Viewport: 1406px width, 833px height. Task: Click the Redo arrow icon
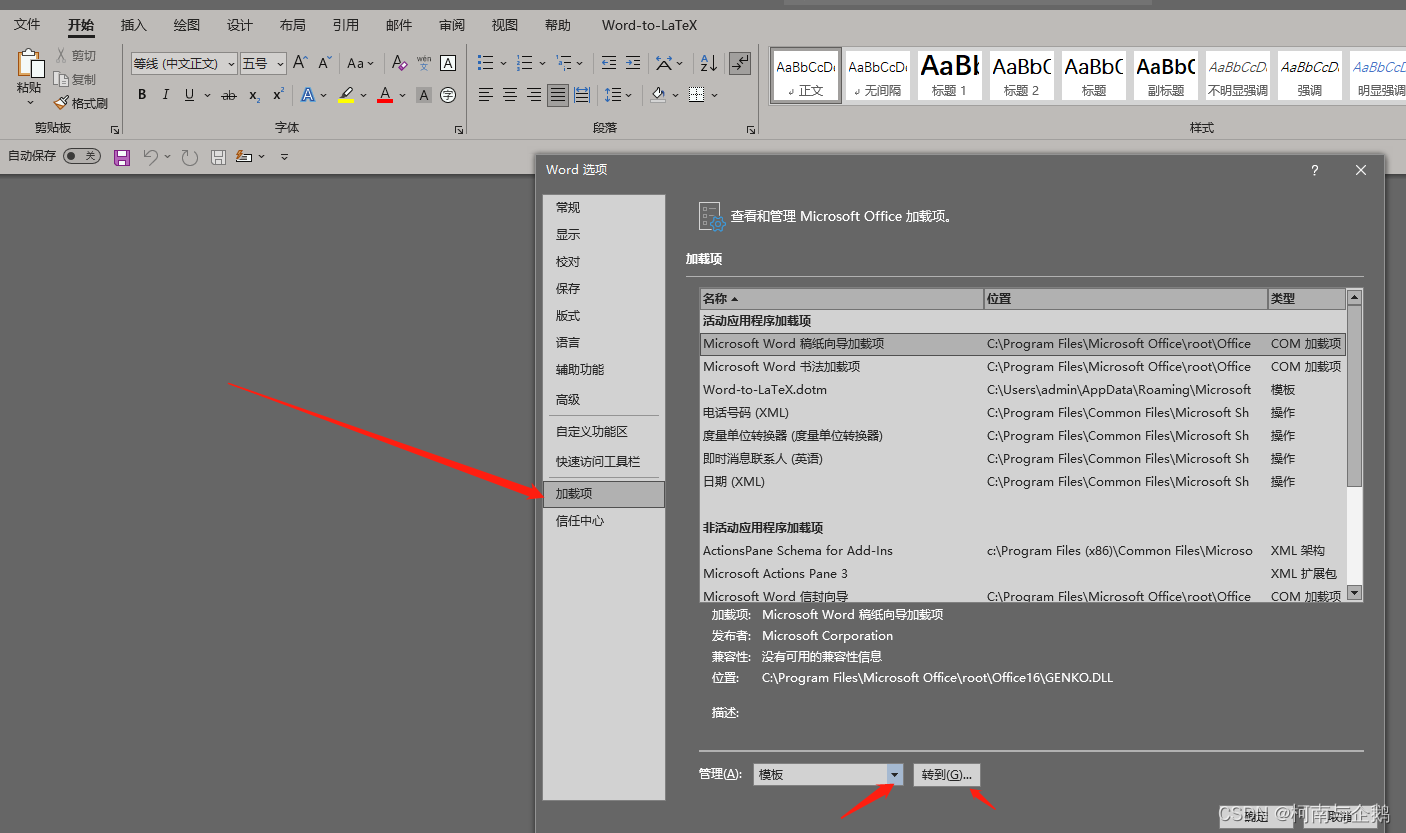point(190,157)
